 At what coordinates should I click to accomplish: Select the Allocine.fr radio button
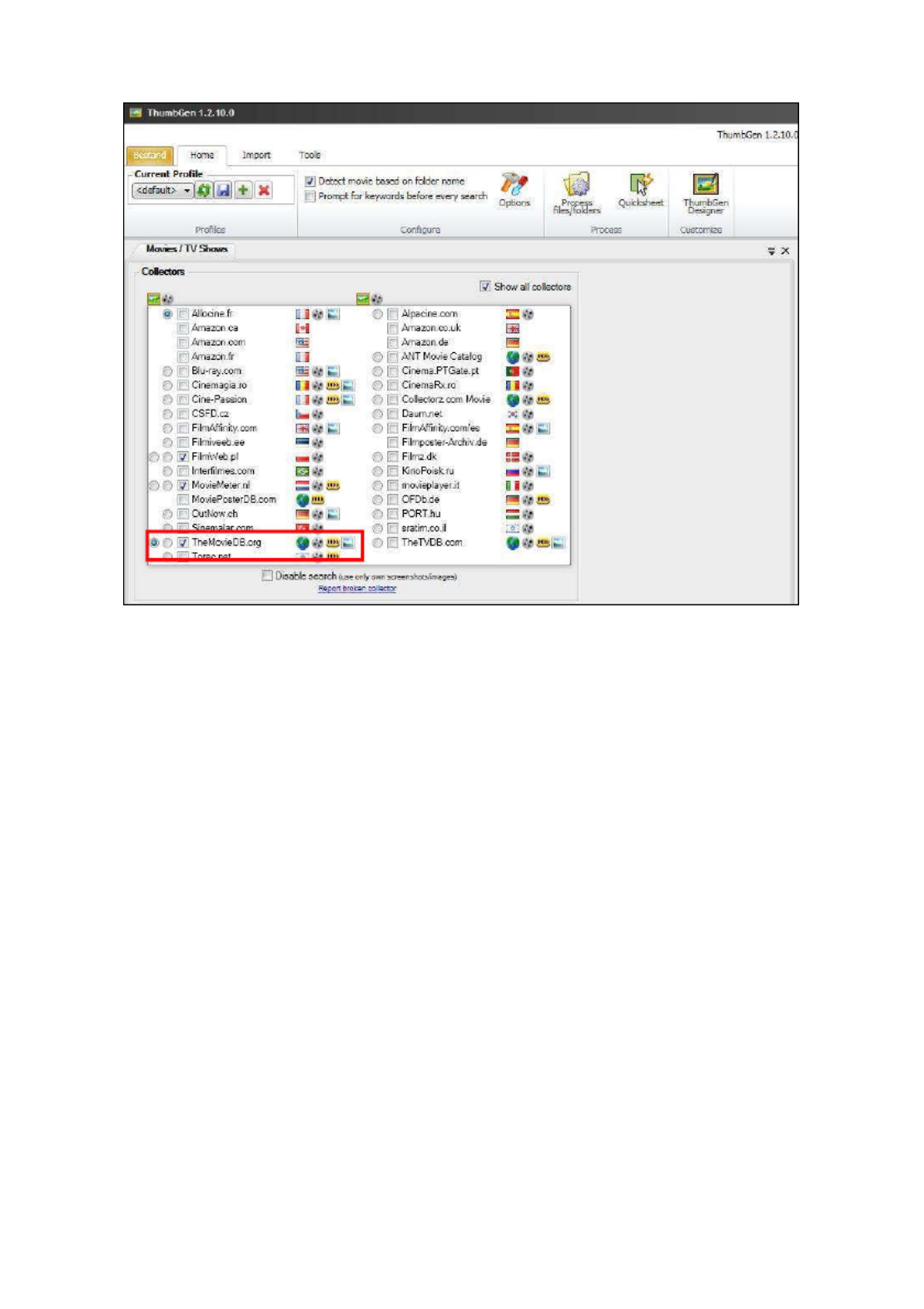click(x=168, y=314)
